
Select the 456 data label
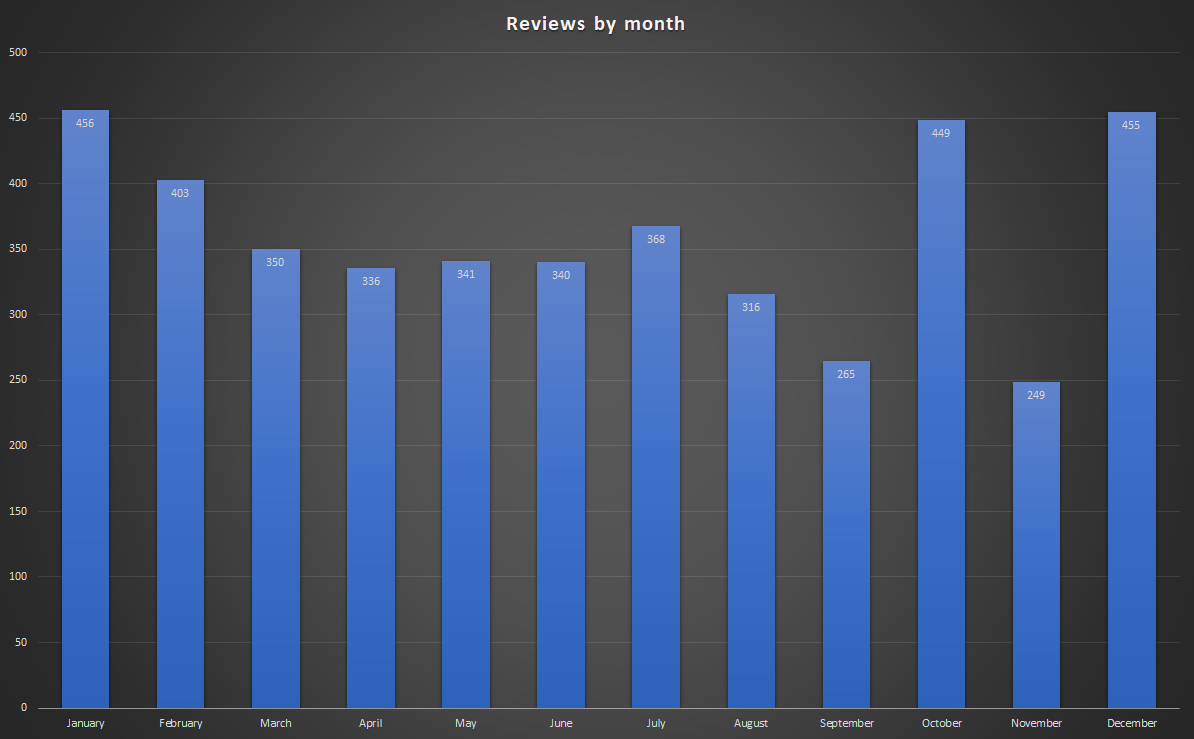85,124
